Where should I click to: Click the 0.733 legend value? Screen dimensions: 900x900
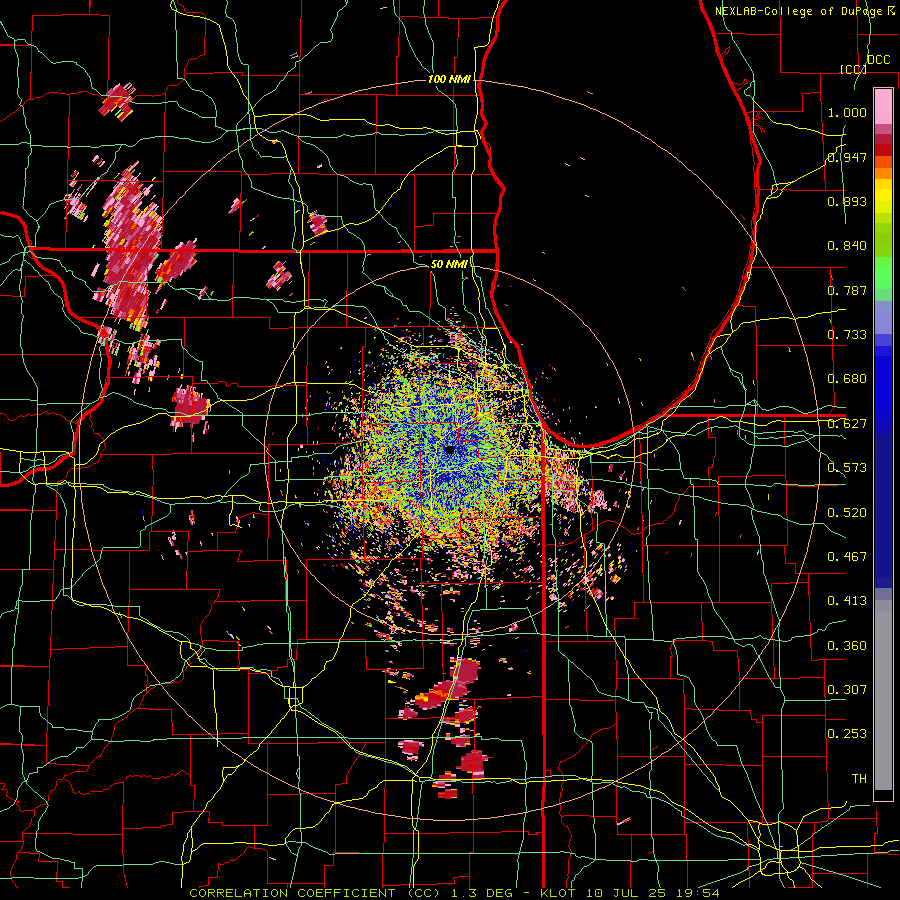pos(847,335)
